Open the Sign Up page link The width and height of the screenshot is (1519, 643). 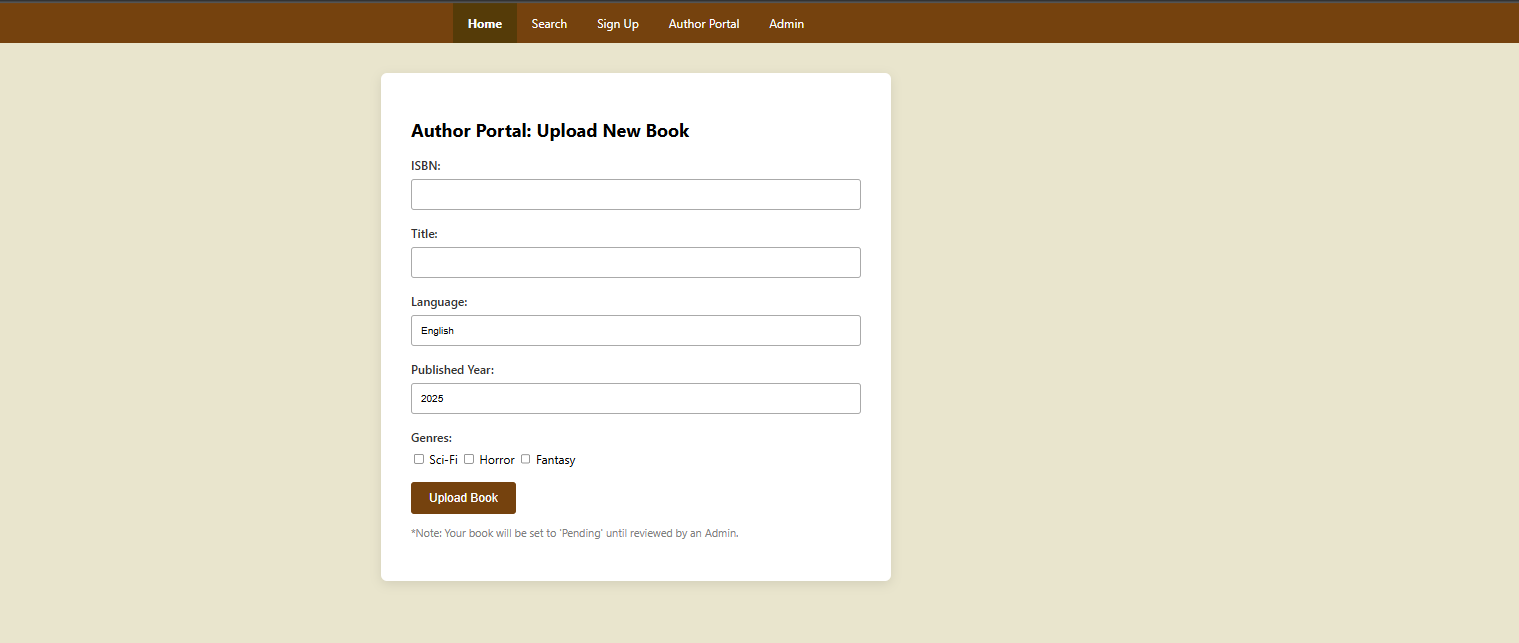pos(617,24)
